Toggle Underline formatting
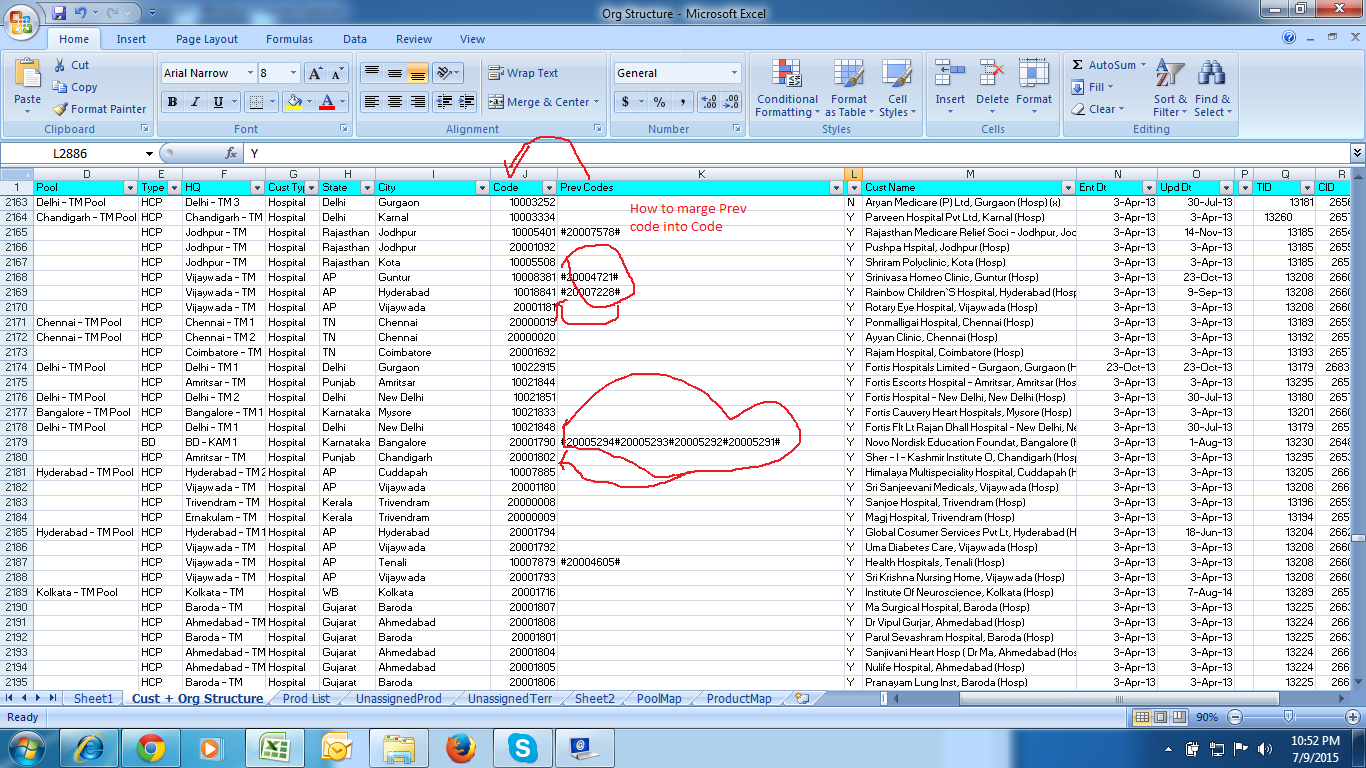The image size is (1366, 768). point(216,102)
